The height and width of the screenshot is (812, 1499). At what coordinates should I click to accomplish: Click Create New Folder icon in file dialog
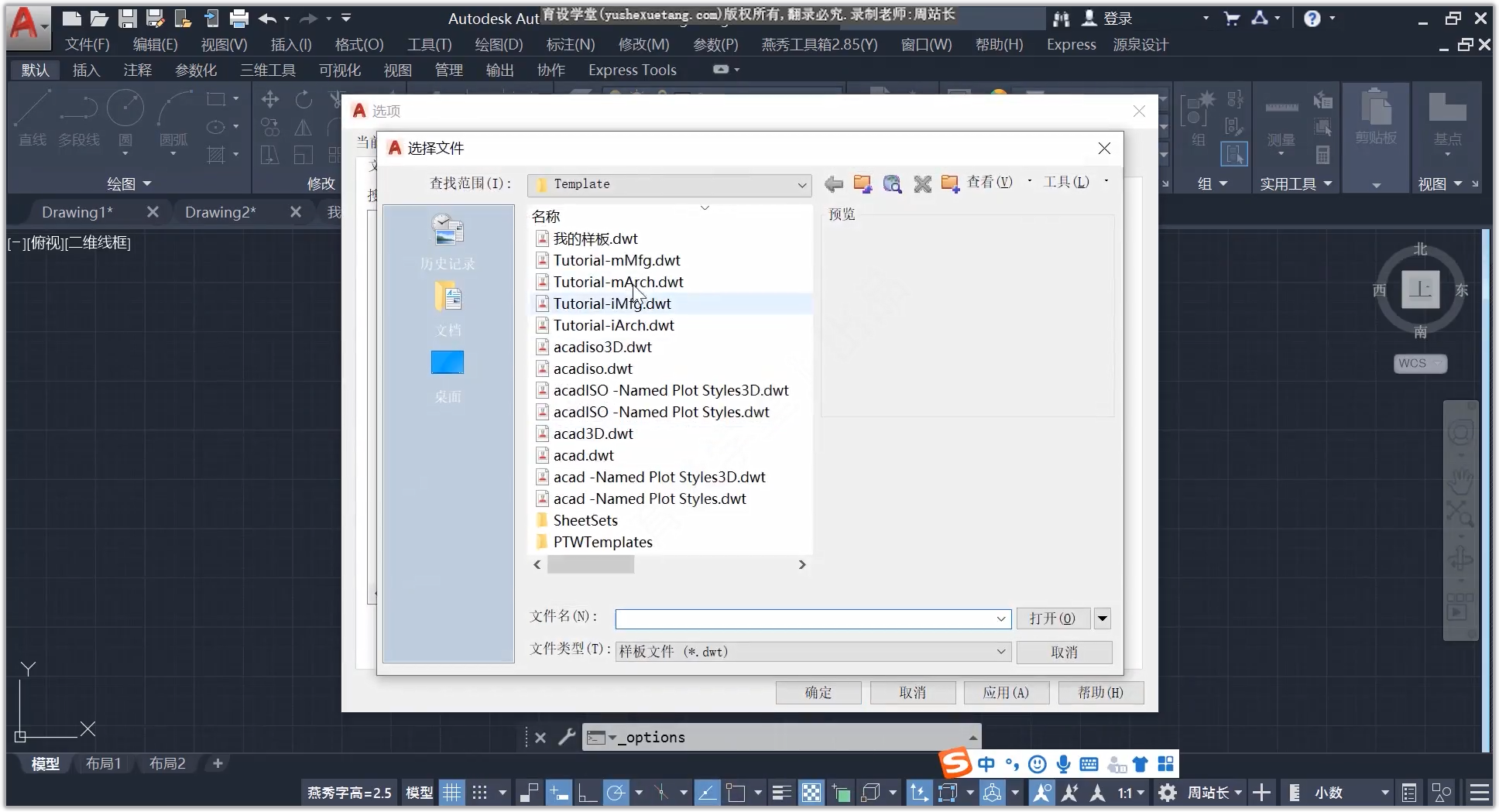pyautogui.click(x=950, y=183)
